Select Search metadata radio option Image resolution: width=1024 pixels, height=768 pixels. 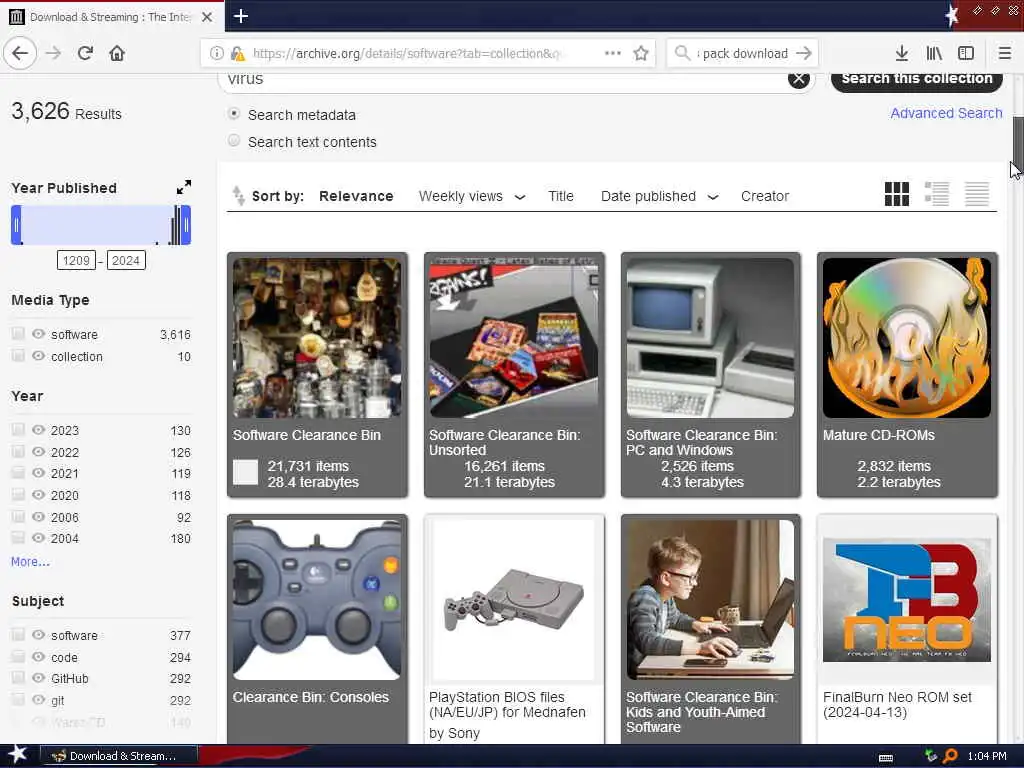point(234,114)
